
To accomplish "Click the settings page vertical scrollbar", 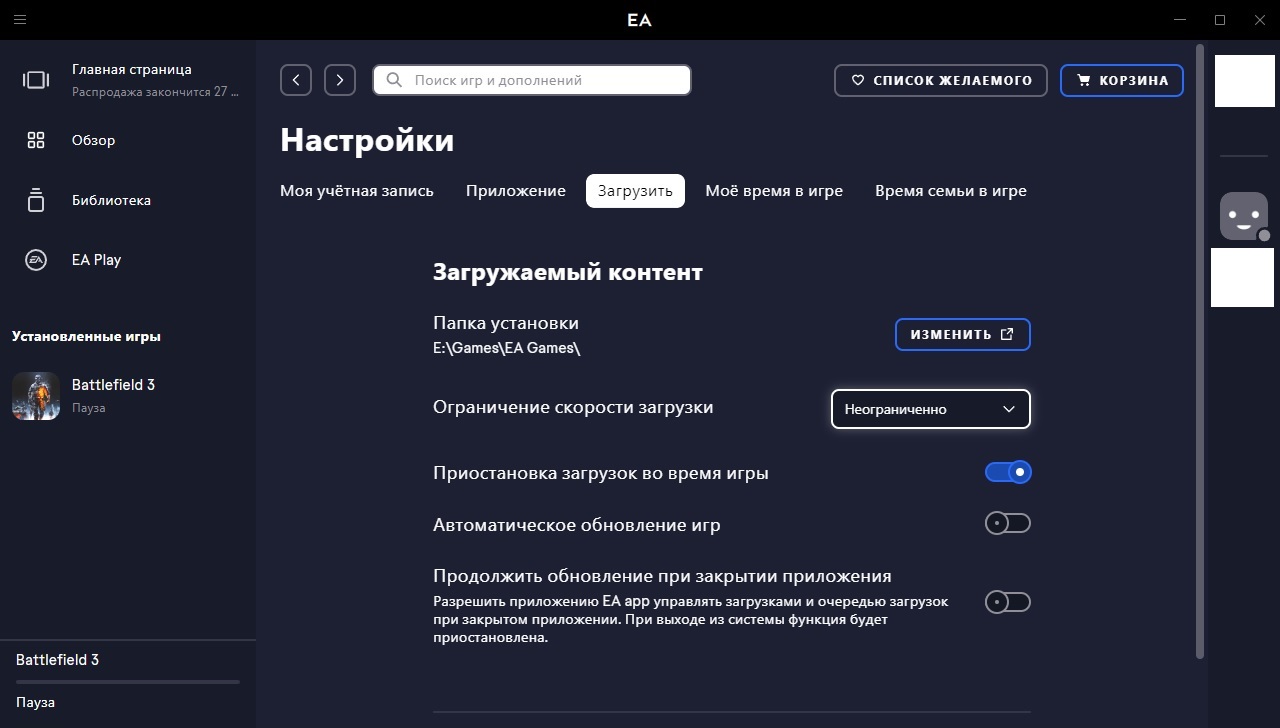I will tap(1200, 350).
